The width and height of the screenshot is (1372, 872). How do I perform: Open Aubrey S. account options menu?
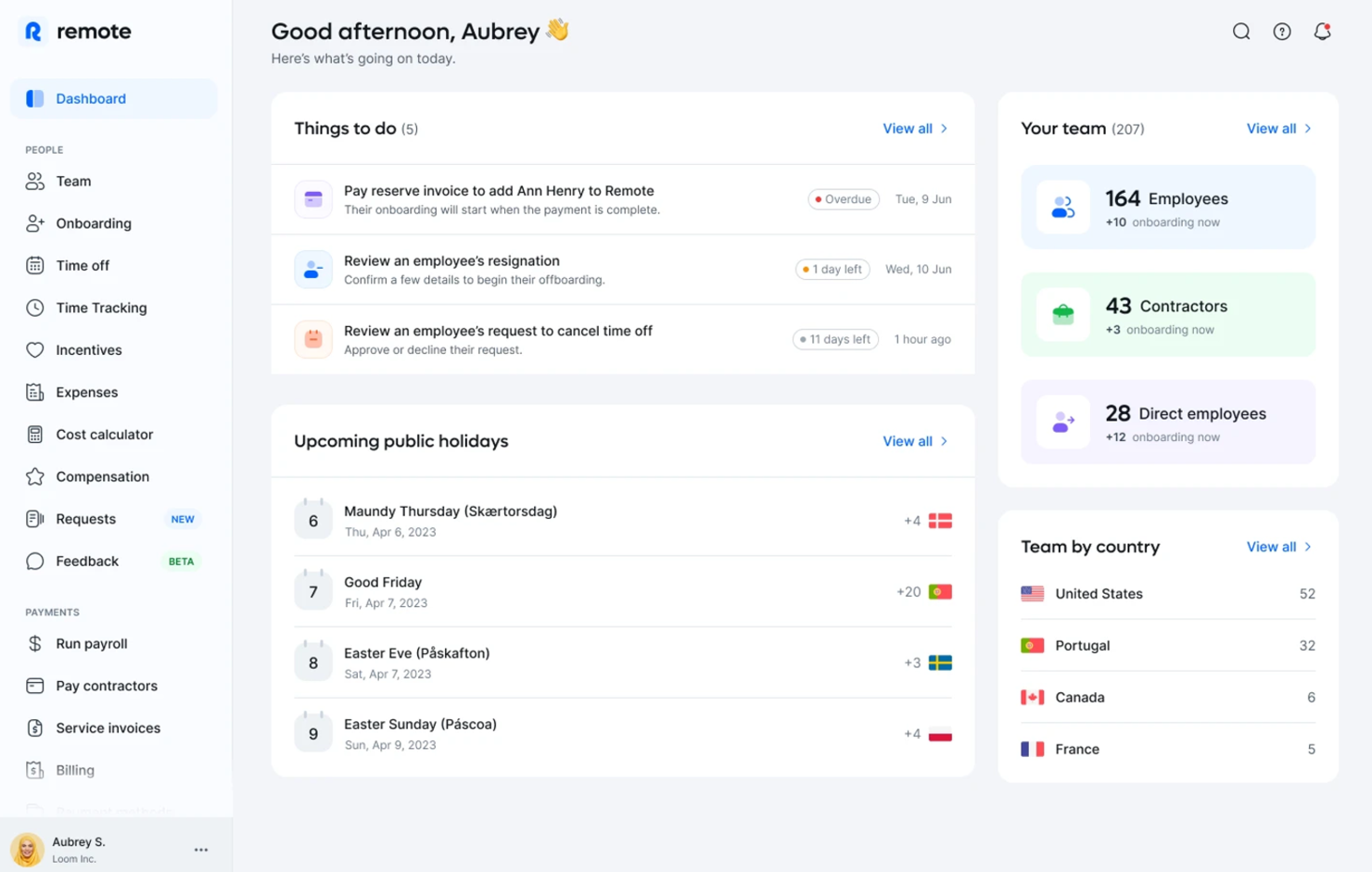201,850
